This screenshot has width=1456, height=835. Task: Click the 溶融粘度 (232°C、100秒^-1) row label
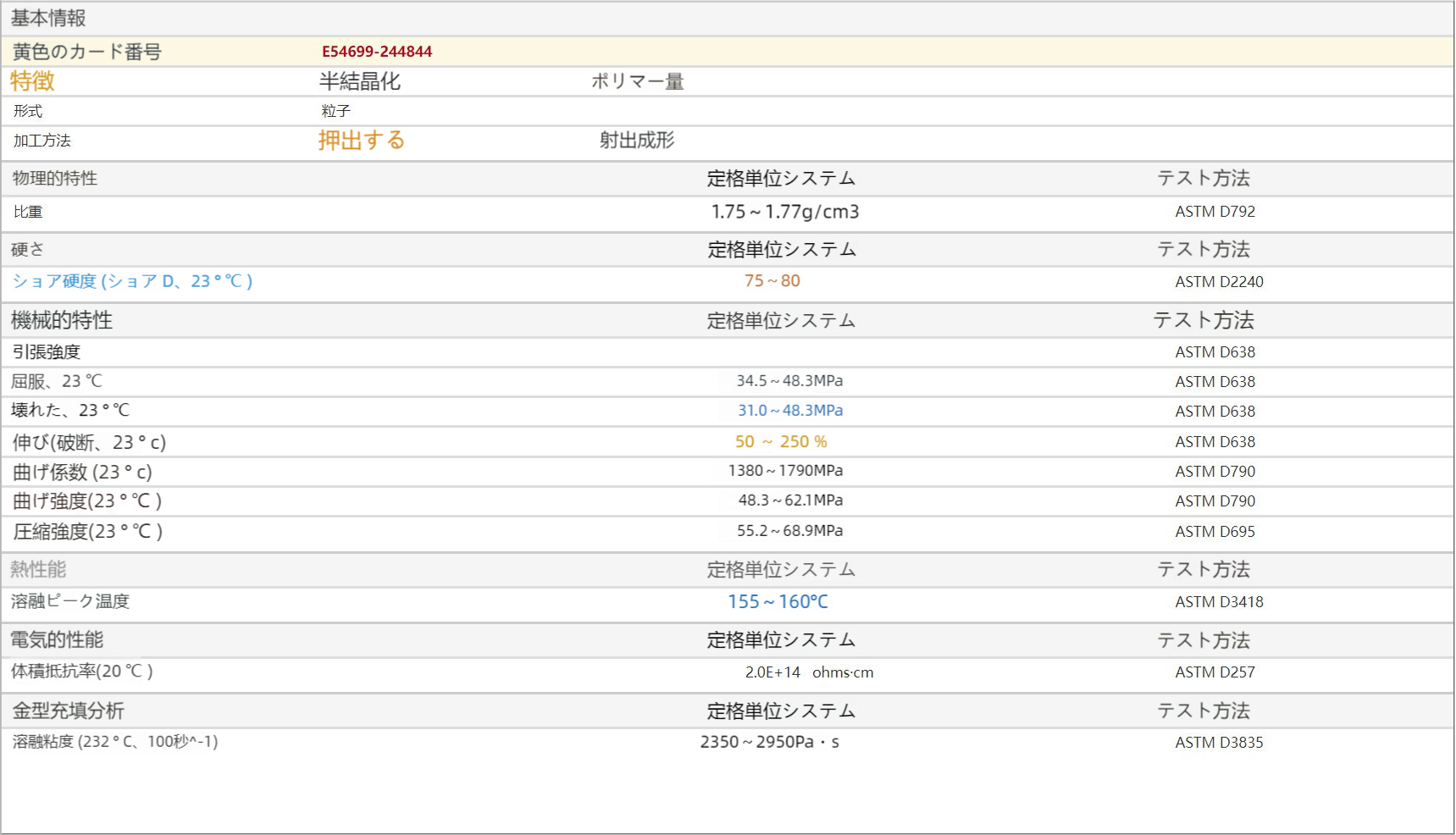(x=114, y=742)
